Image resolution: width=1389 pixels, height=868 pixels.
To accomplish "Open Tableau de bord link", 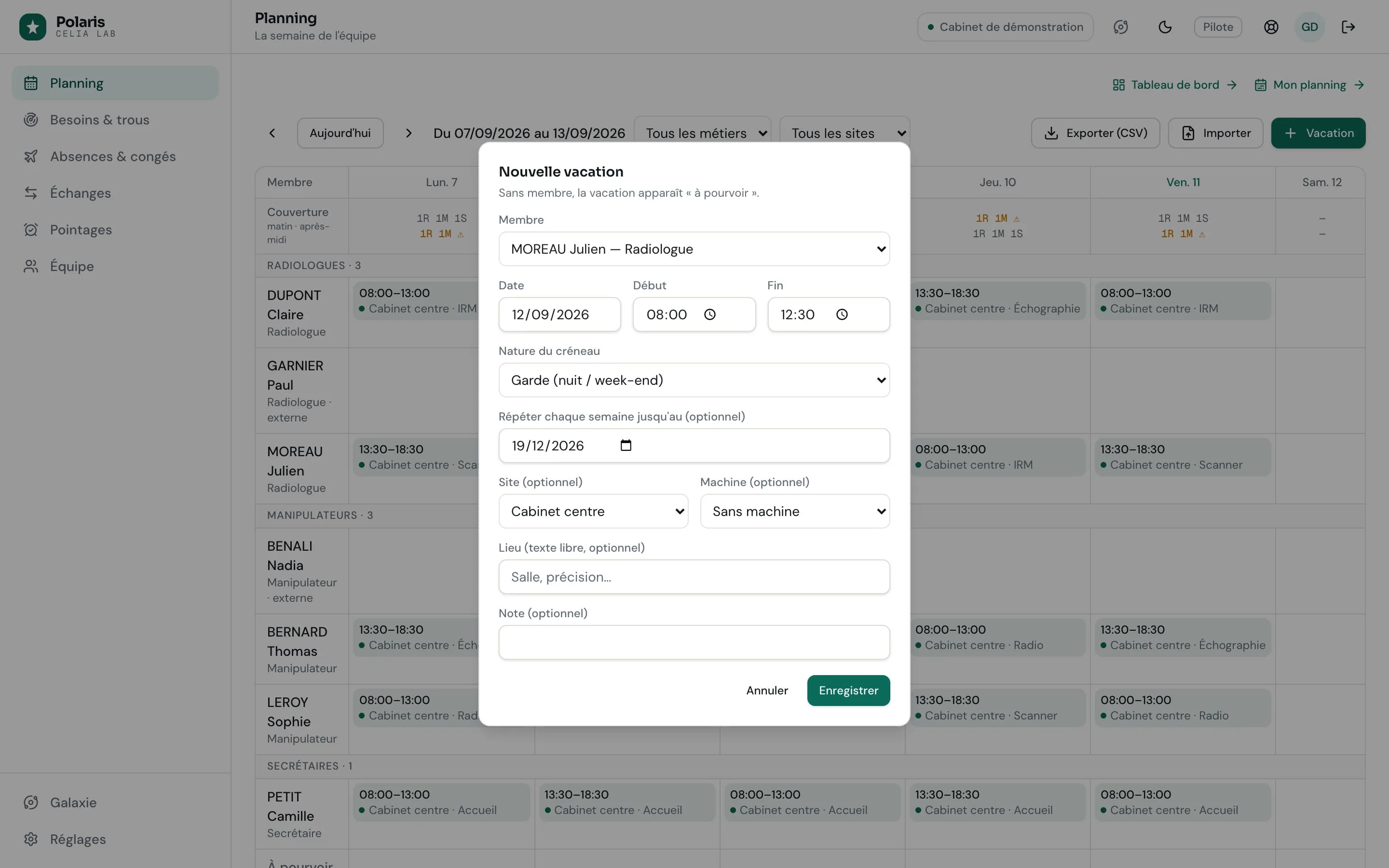I will [1174, 85].
